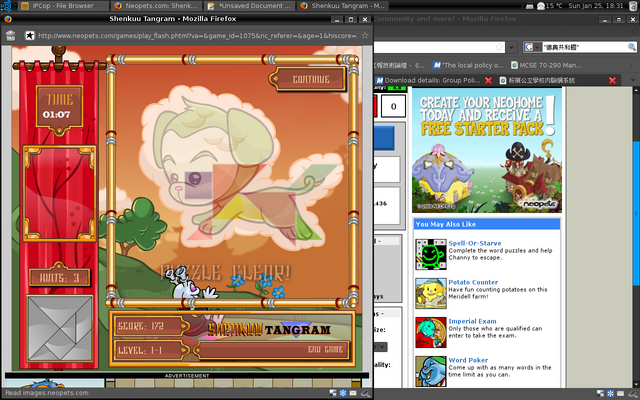Open the main menu logo in the top panel
Image resolution: width=640 pixels, height=400 pixels.
point(6,6)
